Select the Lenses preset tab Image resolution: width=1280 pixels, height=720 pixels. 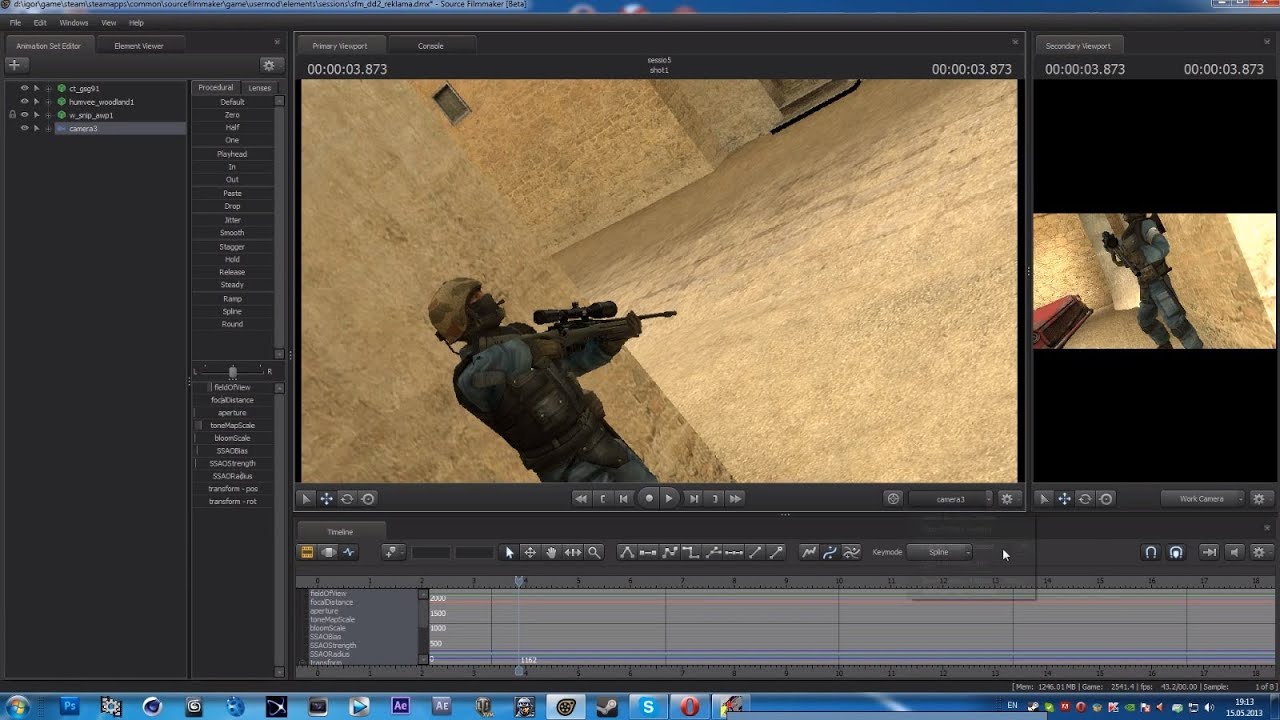[260, 88]
